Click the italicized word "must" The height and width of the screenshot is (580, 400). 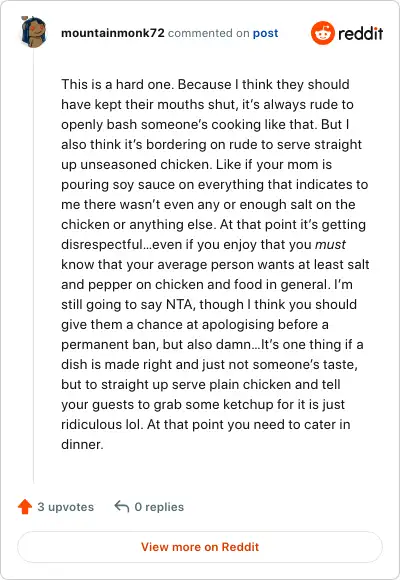tap(330, 245)
